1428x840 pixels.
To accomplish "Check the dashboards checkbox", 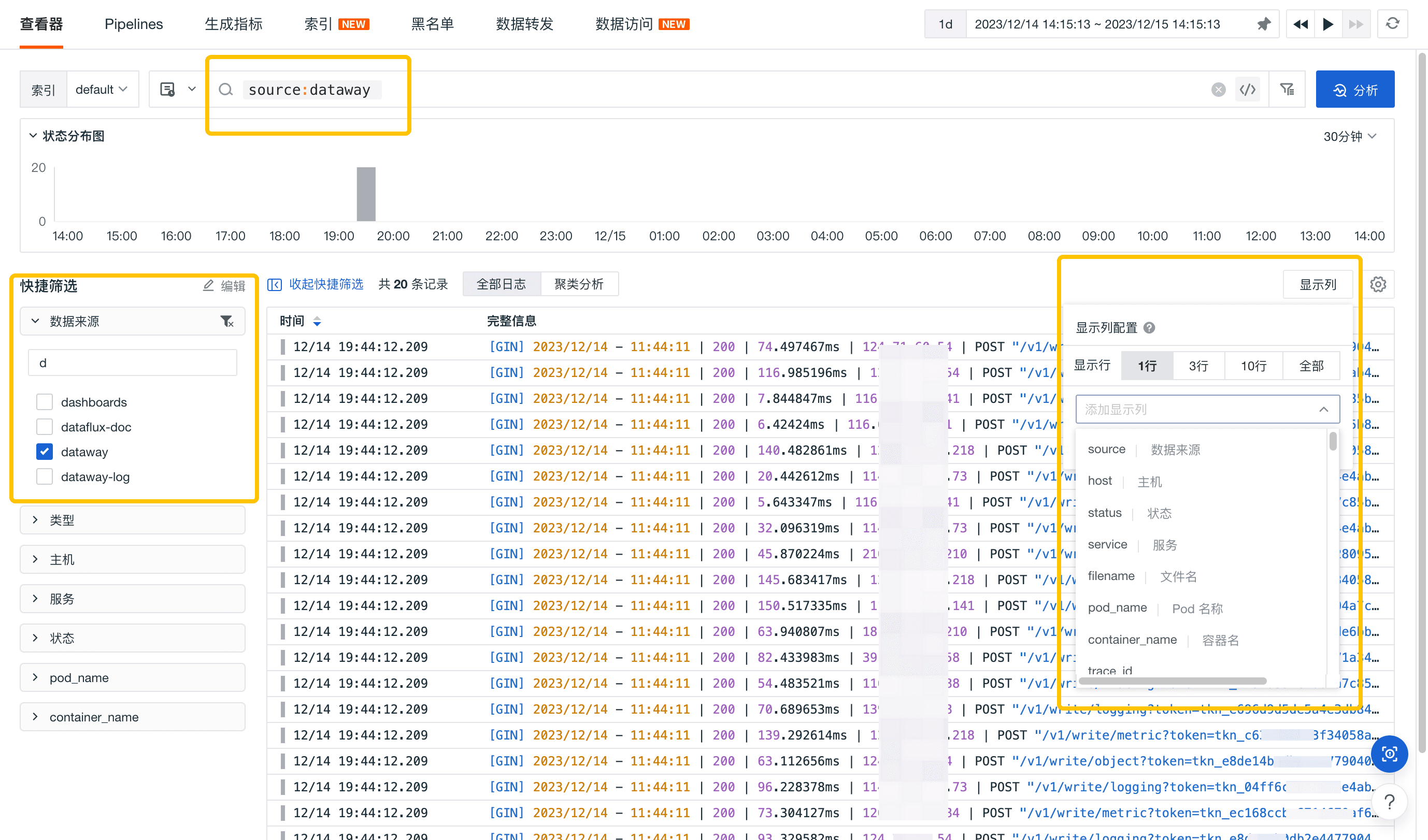I will pos(44,402).
